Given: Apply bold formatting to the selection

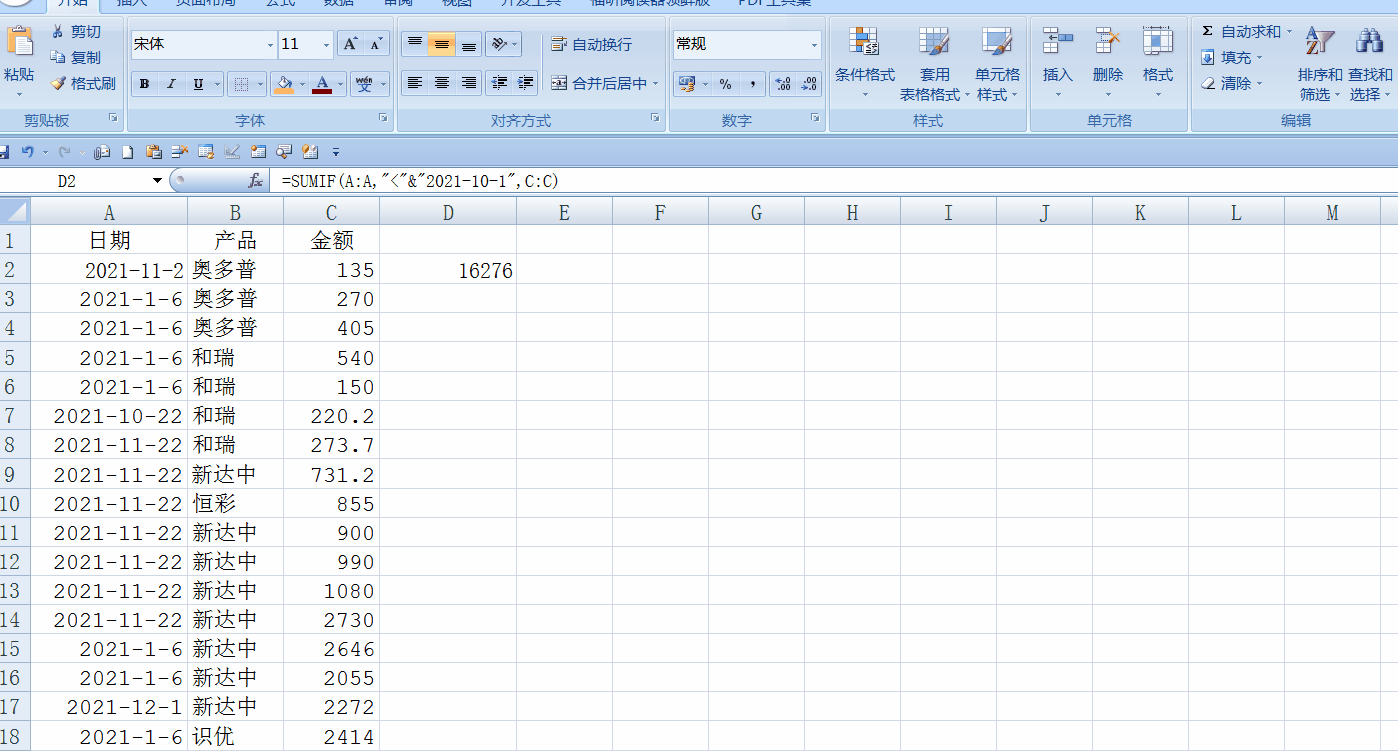Looking at the screenshot, I should (144, 83).
